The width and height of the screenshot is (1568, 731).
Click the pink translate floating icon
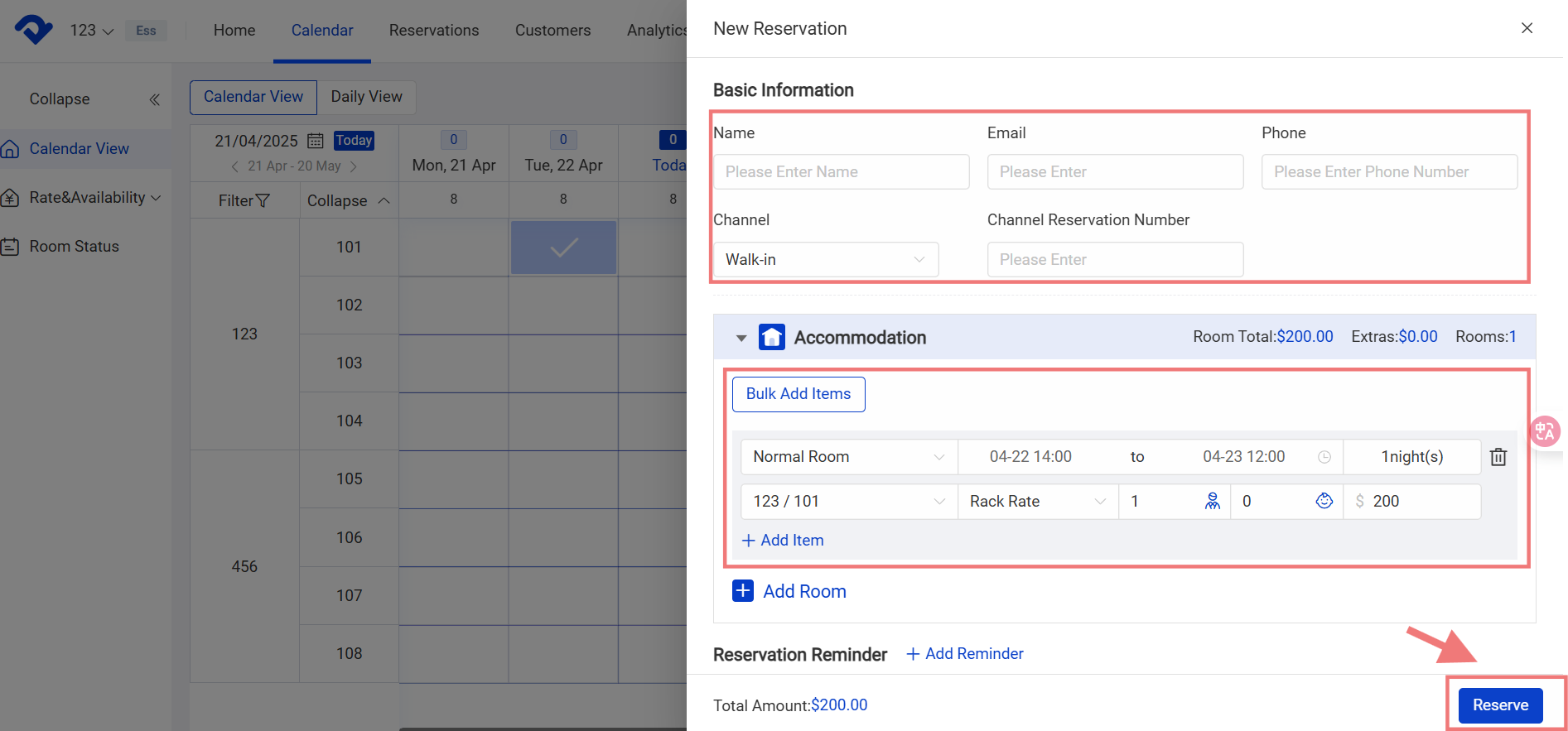(1544, 431)
